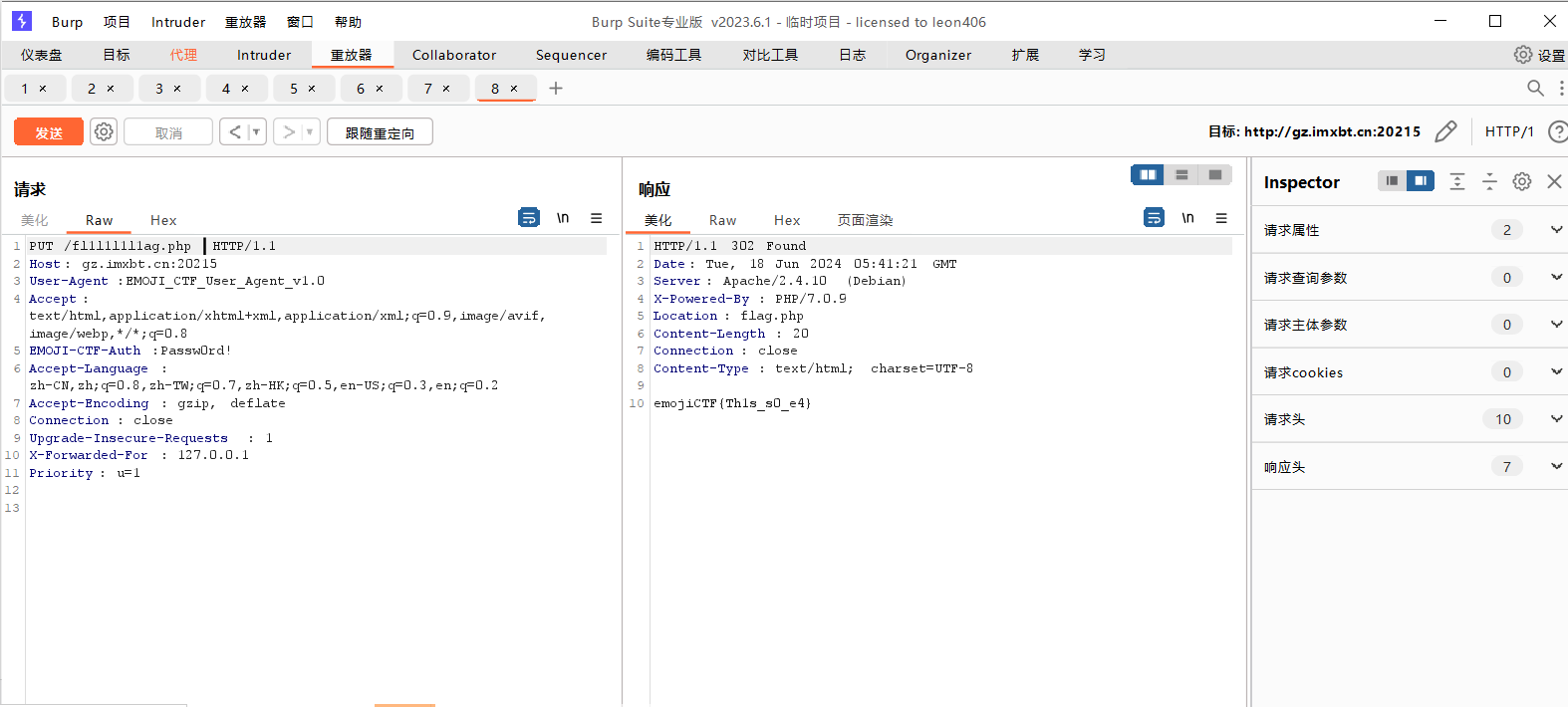
Task: Close repeater tab 2
Action: coord(111,89)
